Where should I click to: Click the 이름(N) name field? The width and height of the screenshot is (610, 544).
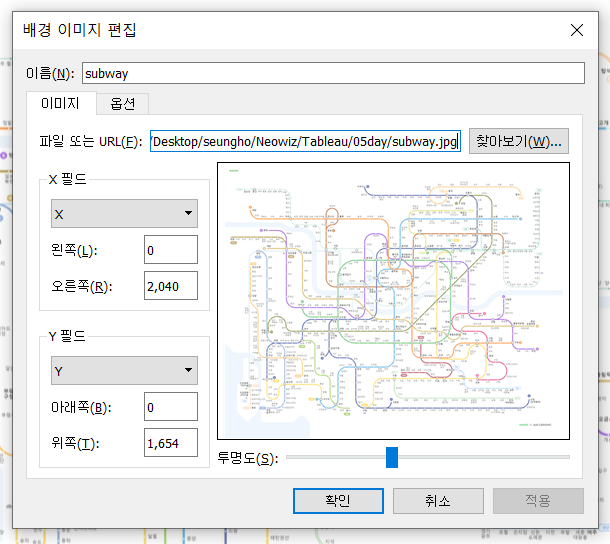pos(333,73)
